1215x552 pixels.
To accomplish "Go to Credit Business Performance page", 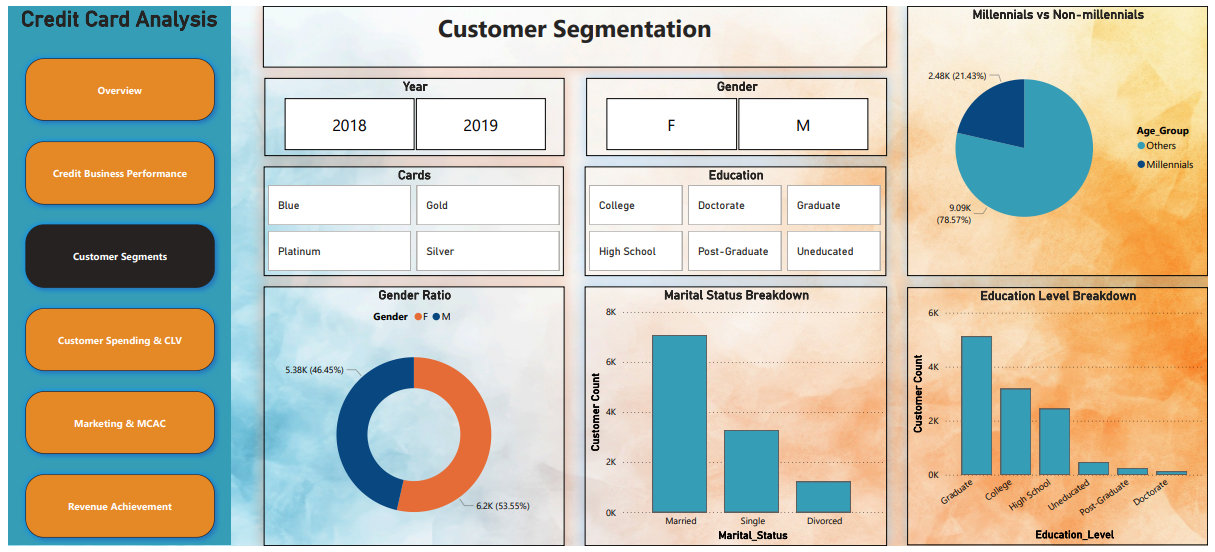I will point(120,174).
